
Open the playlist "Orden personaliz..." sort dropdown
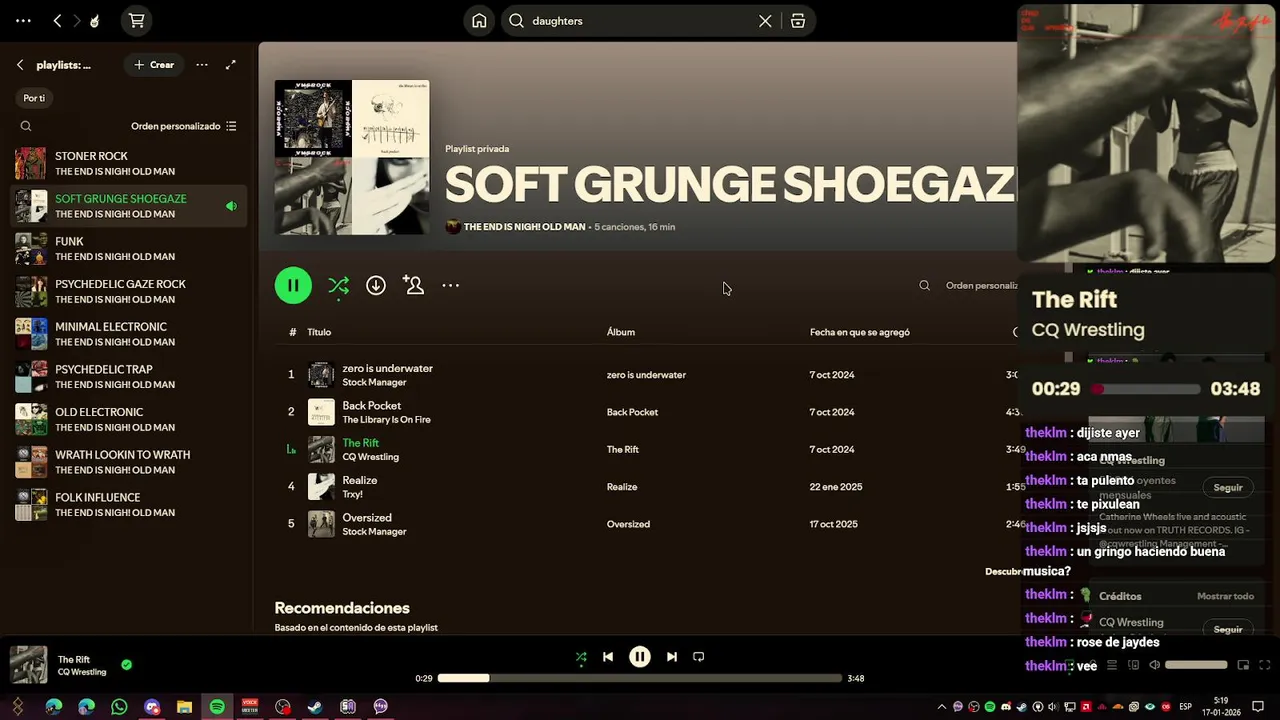tap(981, 285)
